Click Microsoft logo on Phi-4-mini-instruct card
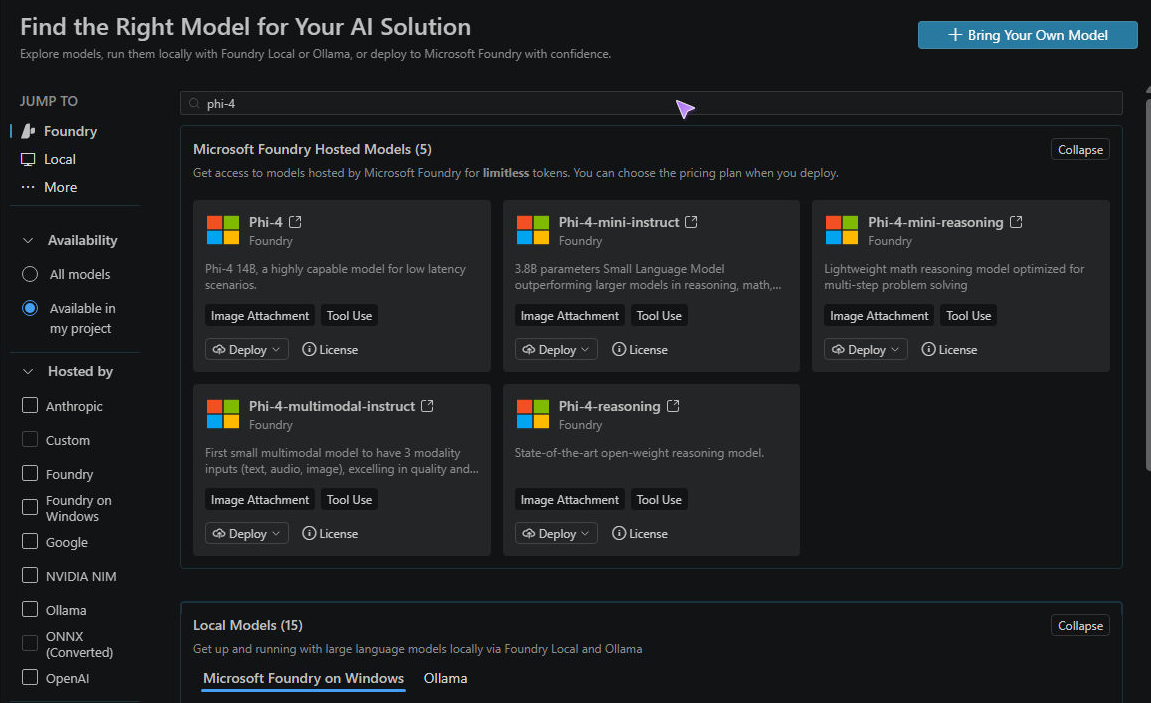 (533, 230)
